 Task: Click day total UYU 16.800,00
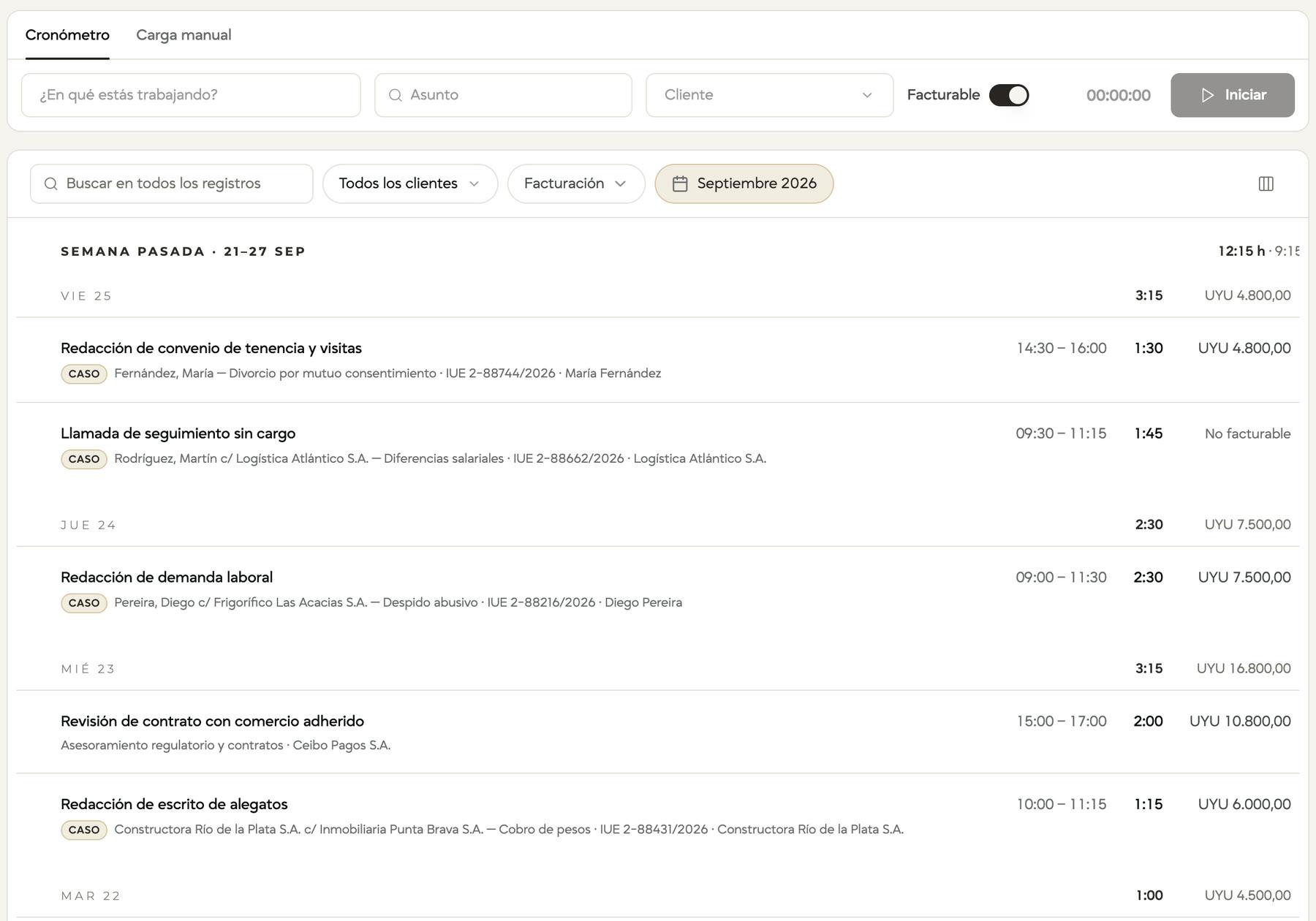1244,669
